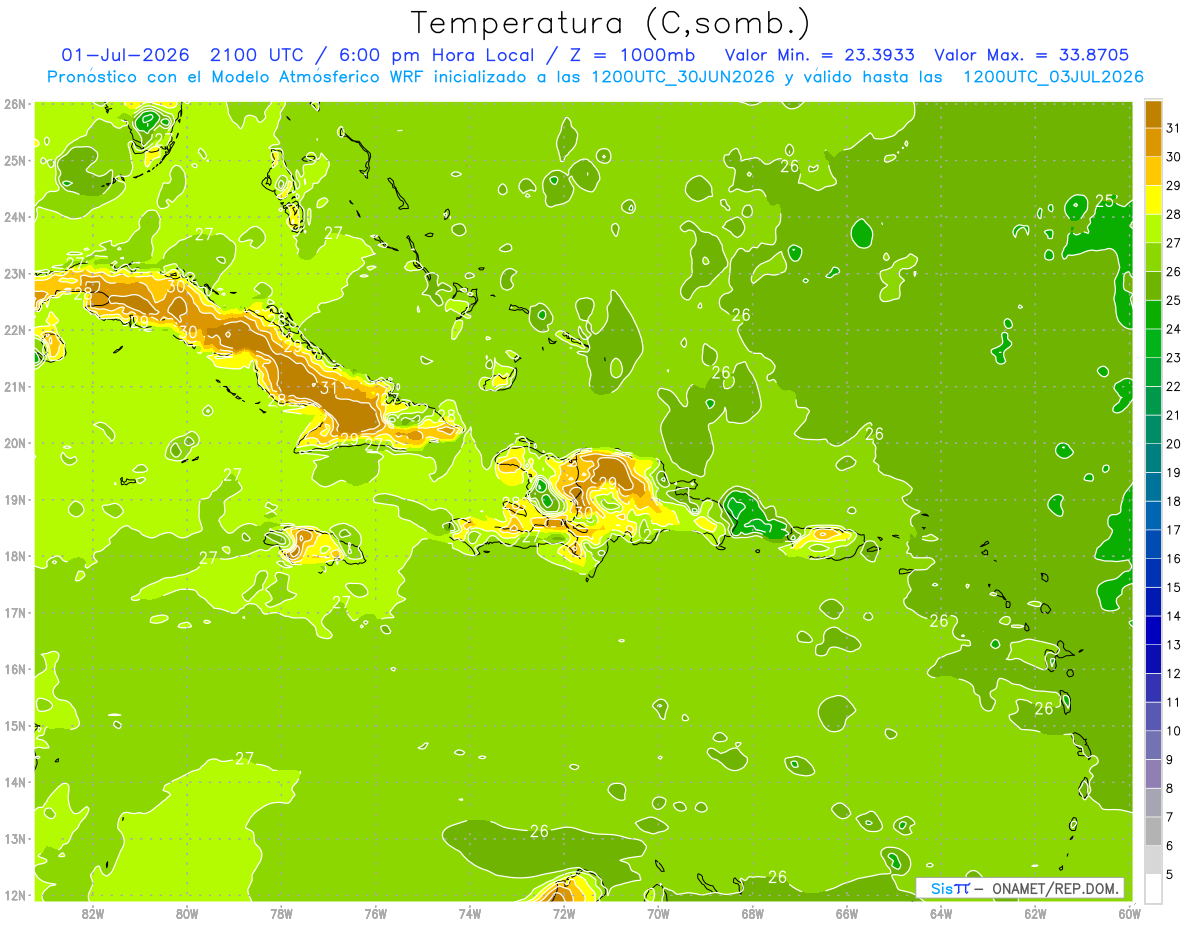
Task: Click the date "01-Jul-2026" in the header
Action: (125, 54)
